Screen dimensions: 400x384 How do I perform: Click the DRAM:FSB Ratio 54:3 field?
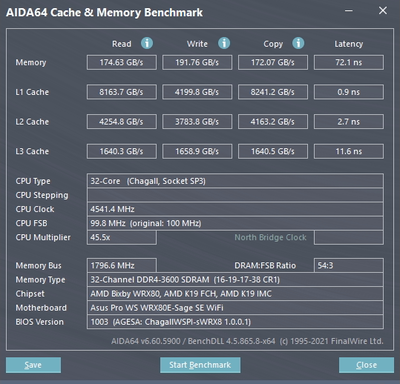pyautogui.click(x=349, y=266)
